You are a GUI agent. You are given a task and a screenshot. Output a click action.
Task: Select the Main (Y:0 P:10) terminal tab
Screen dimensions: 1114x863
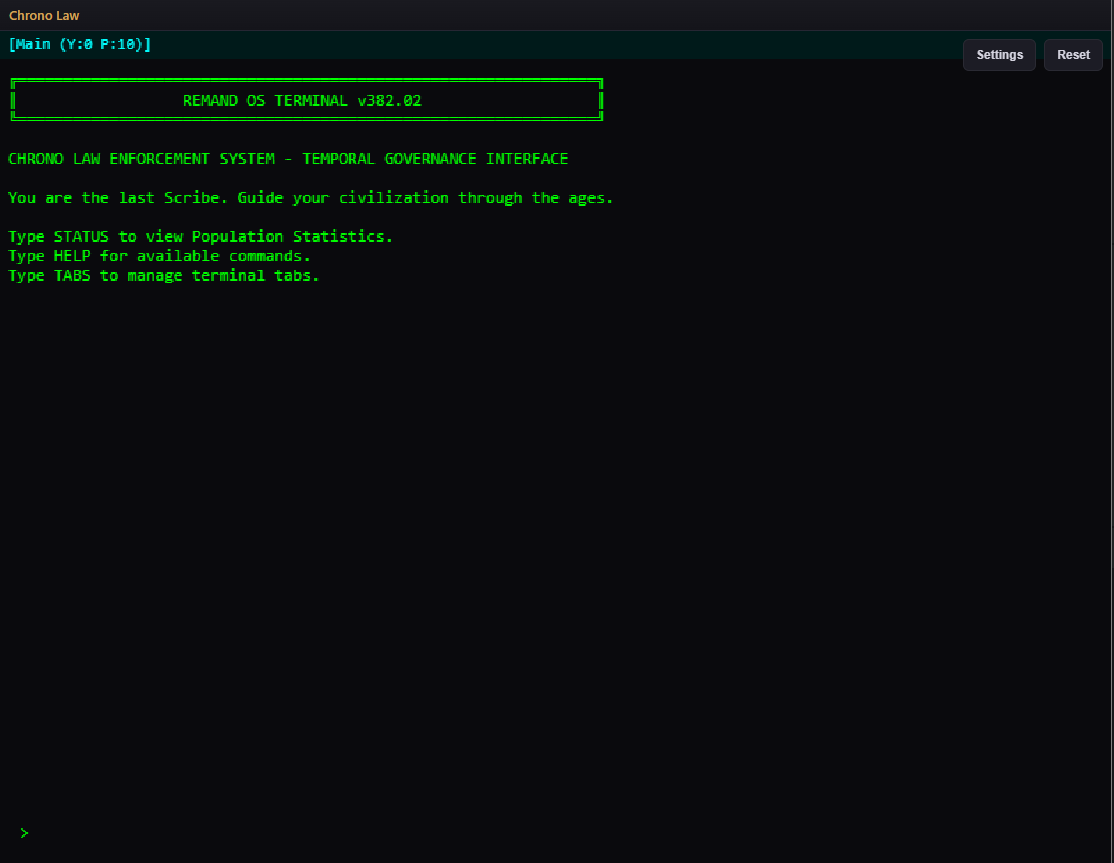click(x=80, y=44)
